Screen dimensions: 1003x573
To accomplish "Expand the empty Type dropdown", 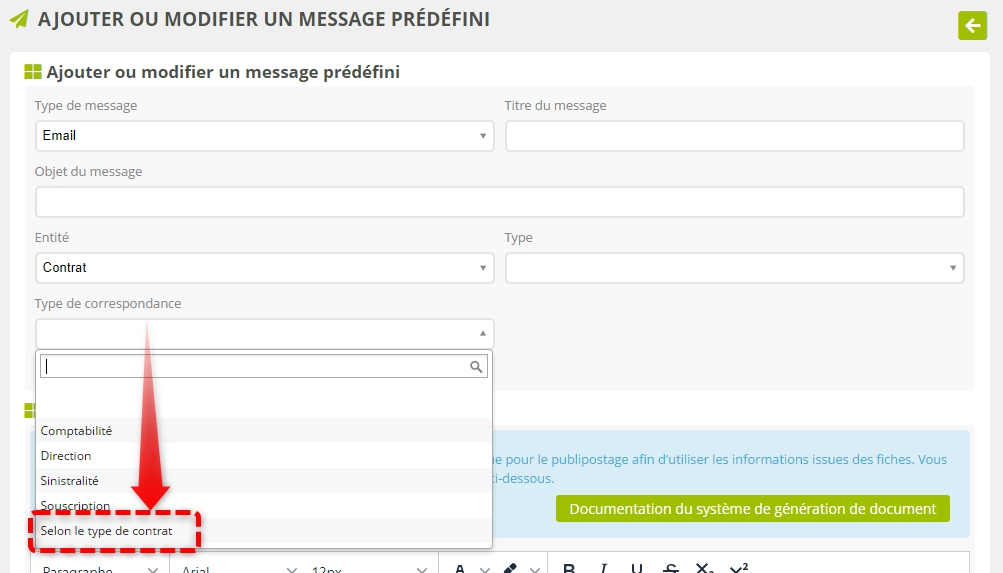I will 734,268.
